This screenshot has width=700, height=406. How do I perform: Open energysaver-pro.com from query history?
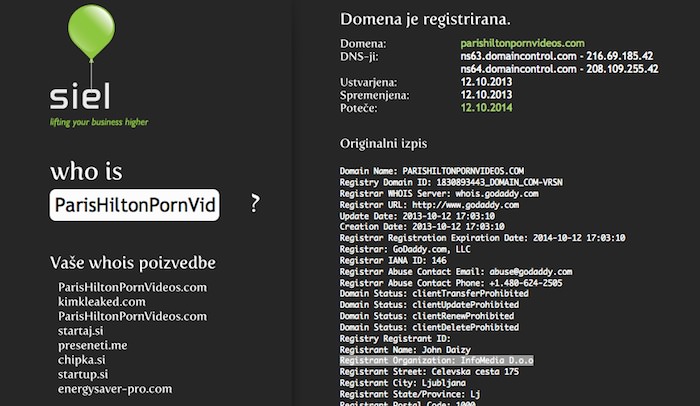[115, 389]
